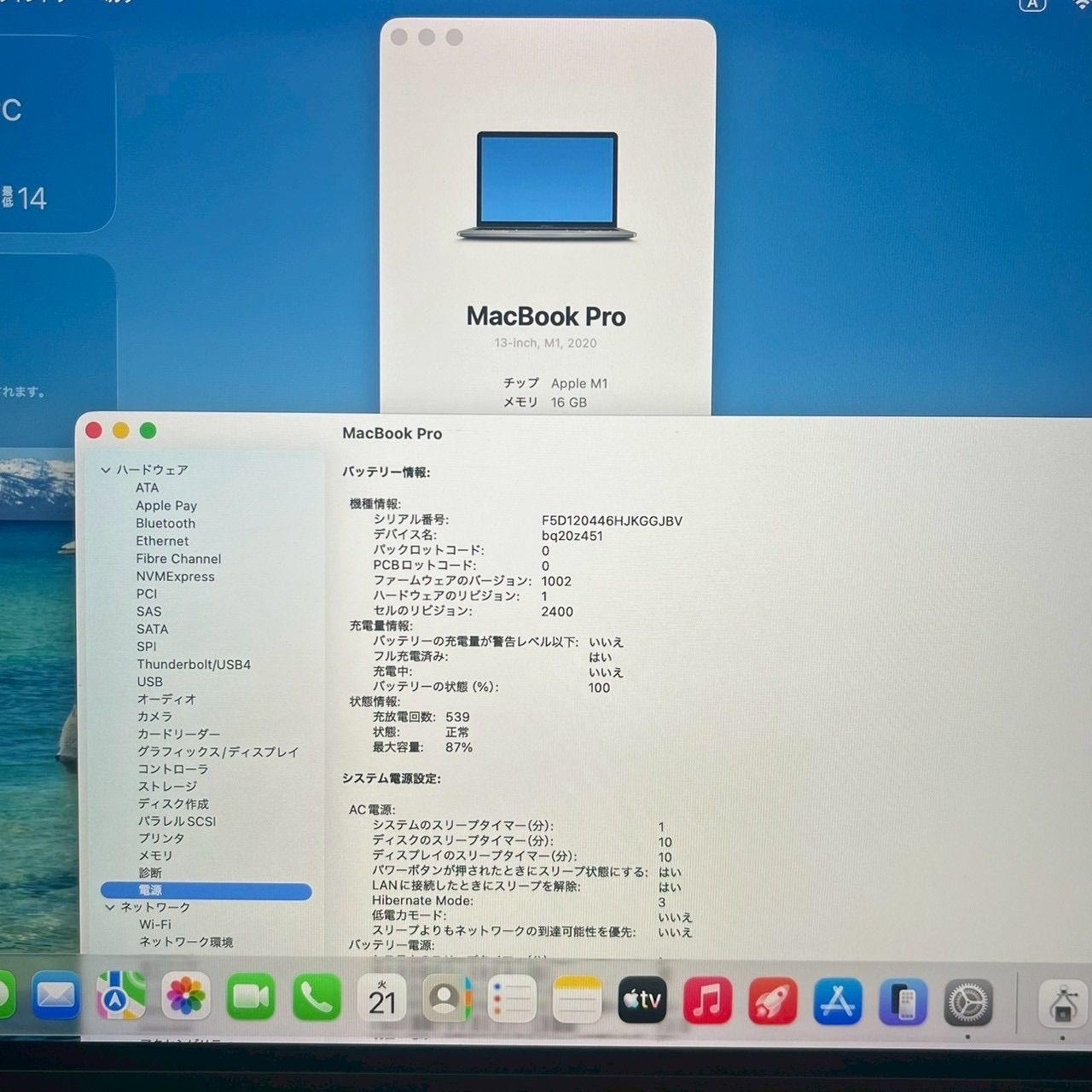Pick the SPI sidebar entry
The height and width of the screenshot is (1092, 1092).
147,647
